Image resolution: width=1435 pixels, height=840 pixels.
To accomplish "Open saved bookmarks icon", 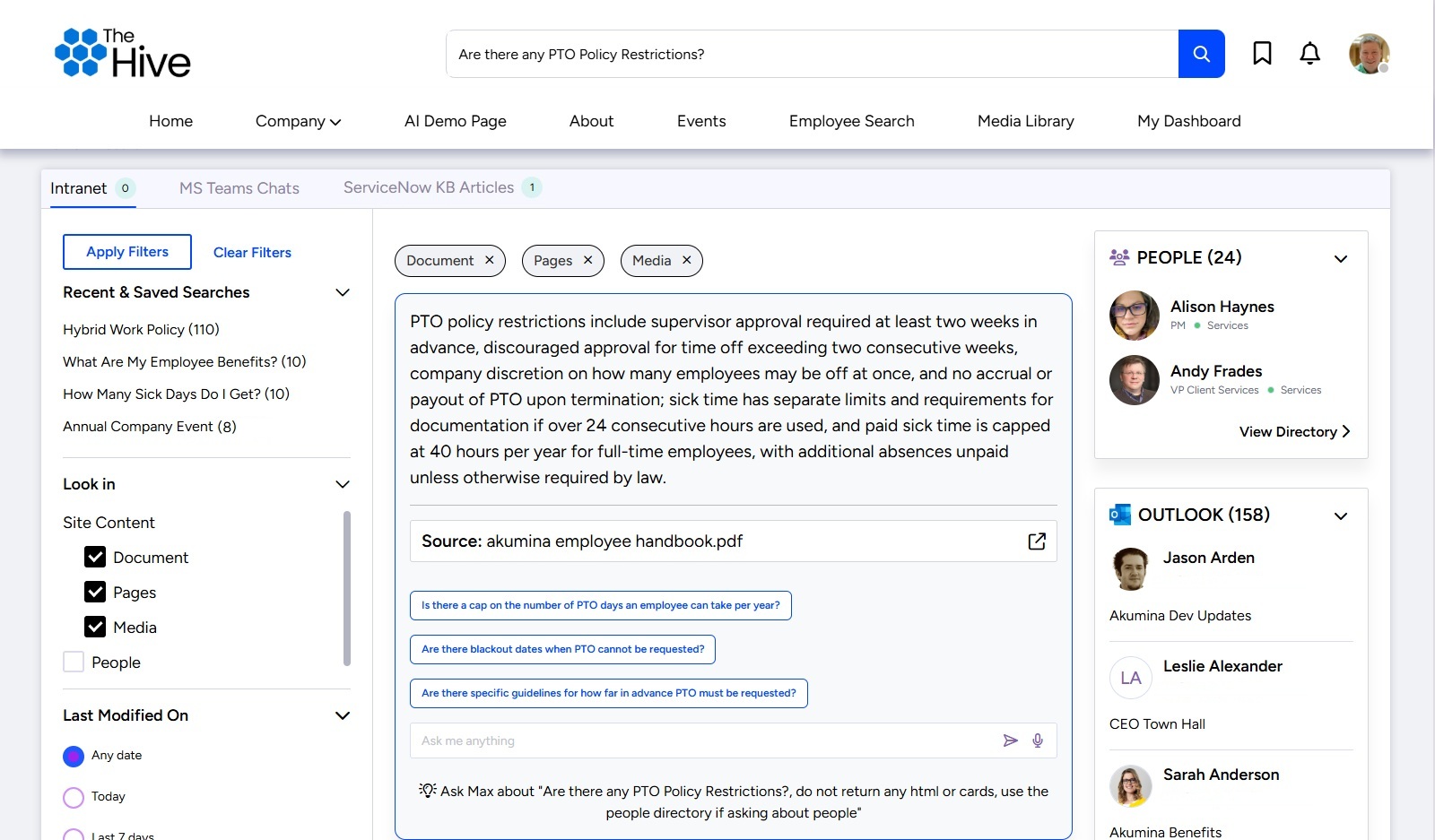I will tap(1262, 54).
